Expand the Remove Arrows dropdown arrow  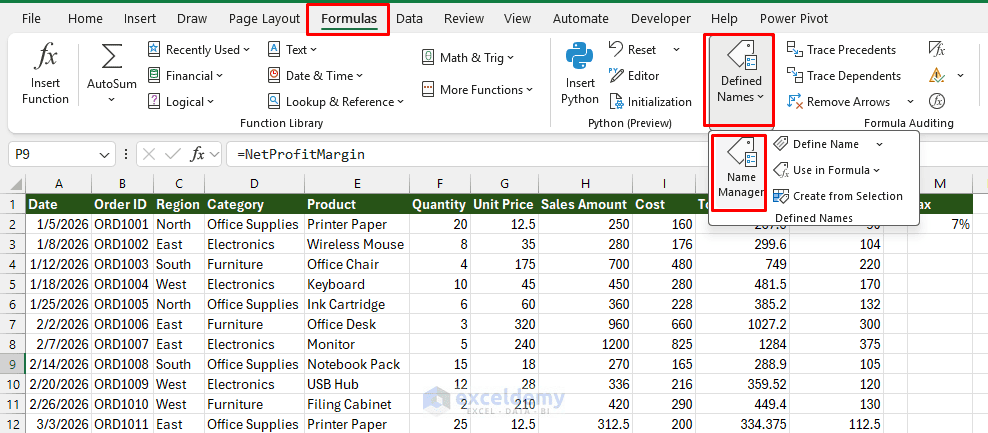point(910,101)
